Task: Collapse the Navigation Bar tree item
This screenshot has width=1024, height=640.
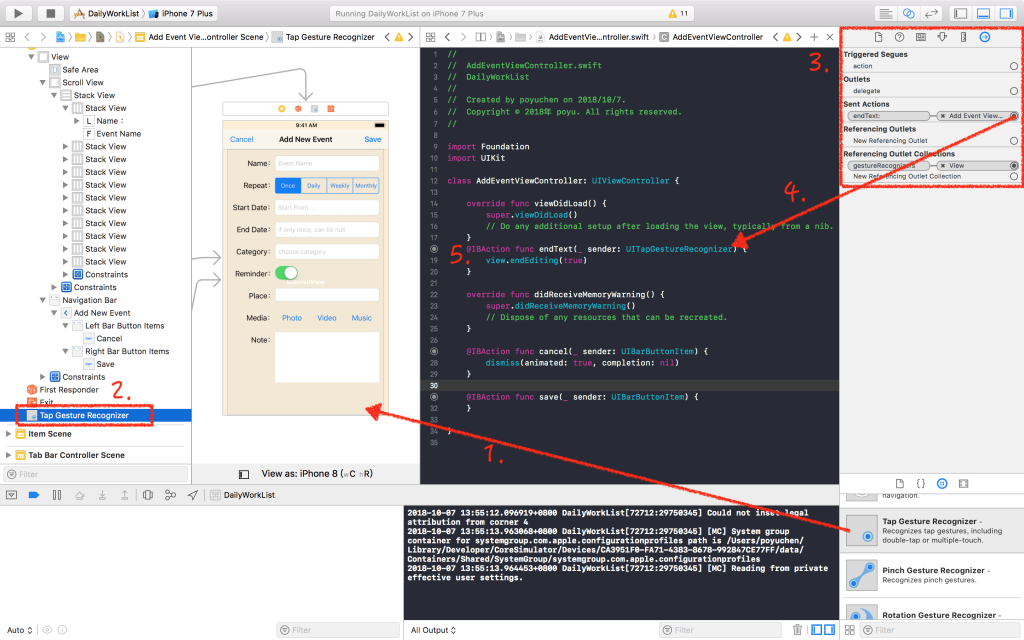Action: point(42,300)
